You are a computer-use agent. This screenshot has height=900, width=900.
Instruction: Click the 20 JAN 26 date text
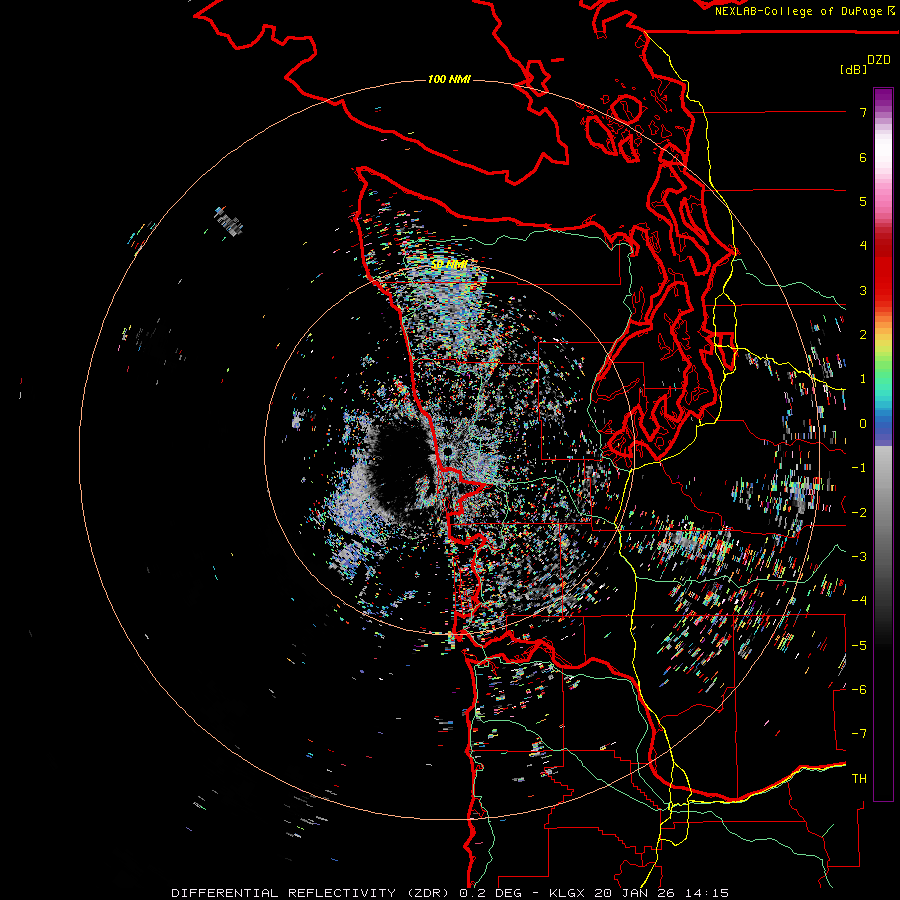click(x=633, y=893)
